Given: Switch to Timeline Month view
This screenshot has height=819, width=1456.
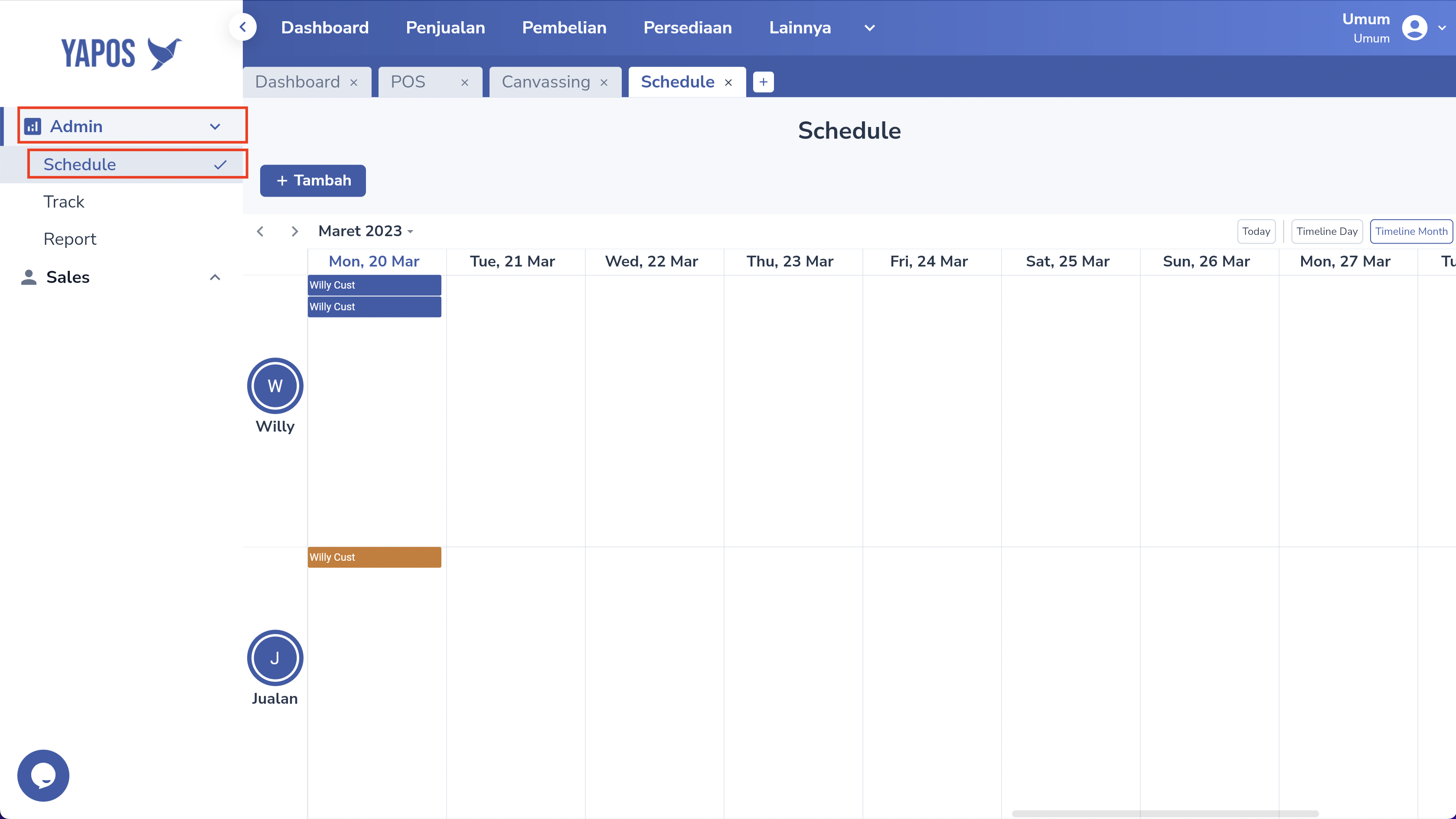Looking at the screenshot, I should pos(1411,231).
